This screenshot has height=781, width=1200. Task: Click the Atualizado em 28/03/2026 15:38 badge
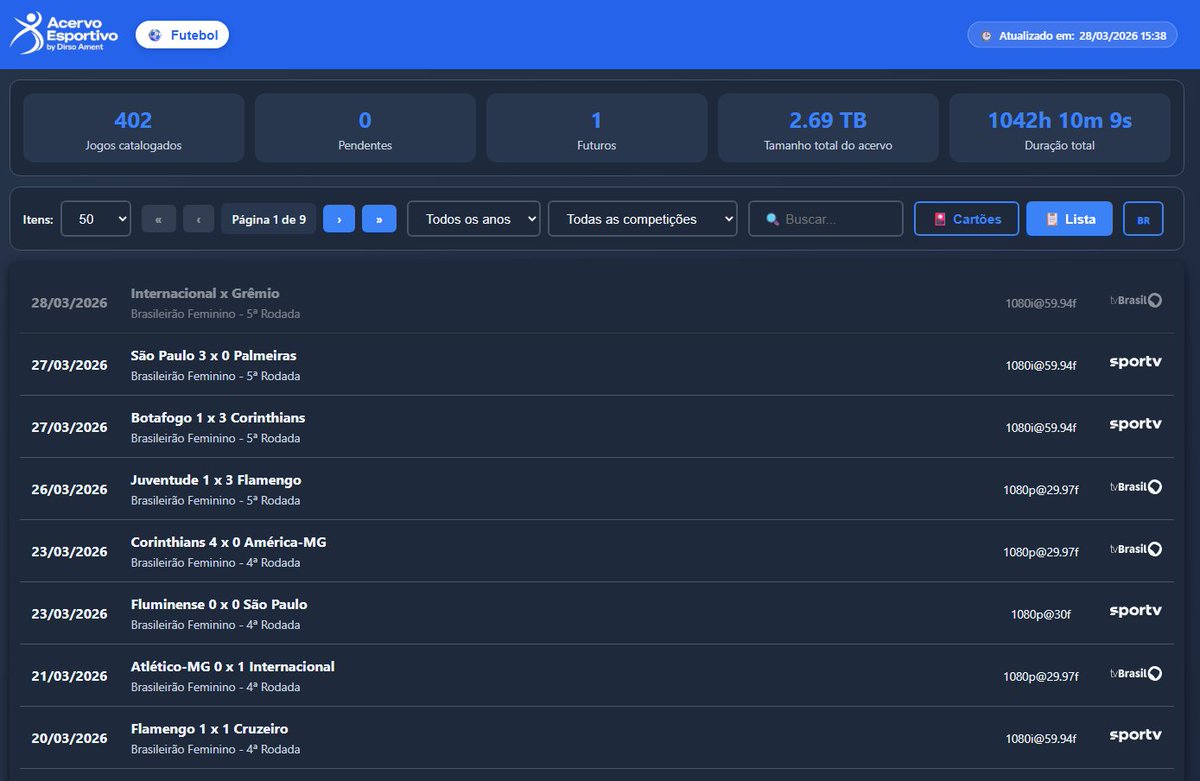(1073, 35)
